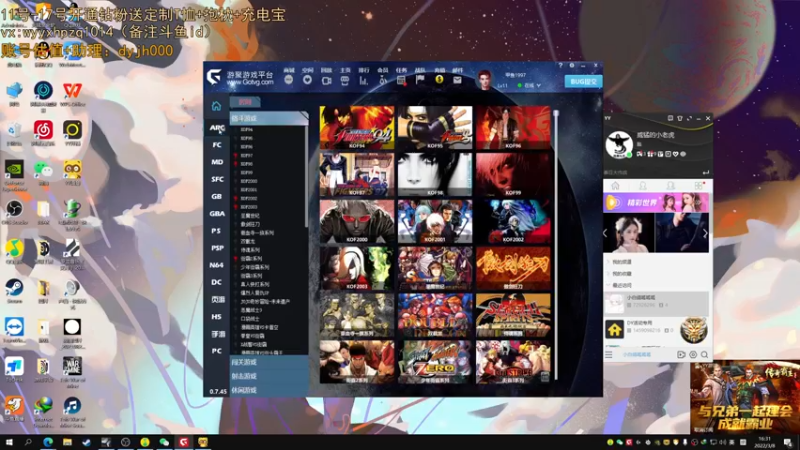Select KOF2002 in the game list
The width and height of the screenshot is (800, 450).
click(249, 198)
